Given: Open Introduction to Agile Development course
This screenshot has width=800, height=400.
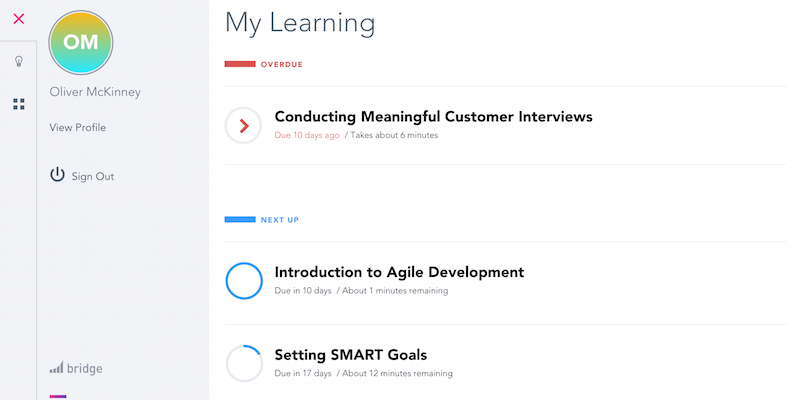Looking at the screenshot, I should coord(399,272).
